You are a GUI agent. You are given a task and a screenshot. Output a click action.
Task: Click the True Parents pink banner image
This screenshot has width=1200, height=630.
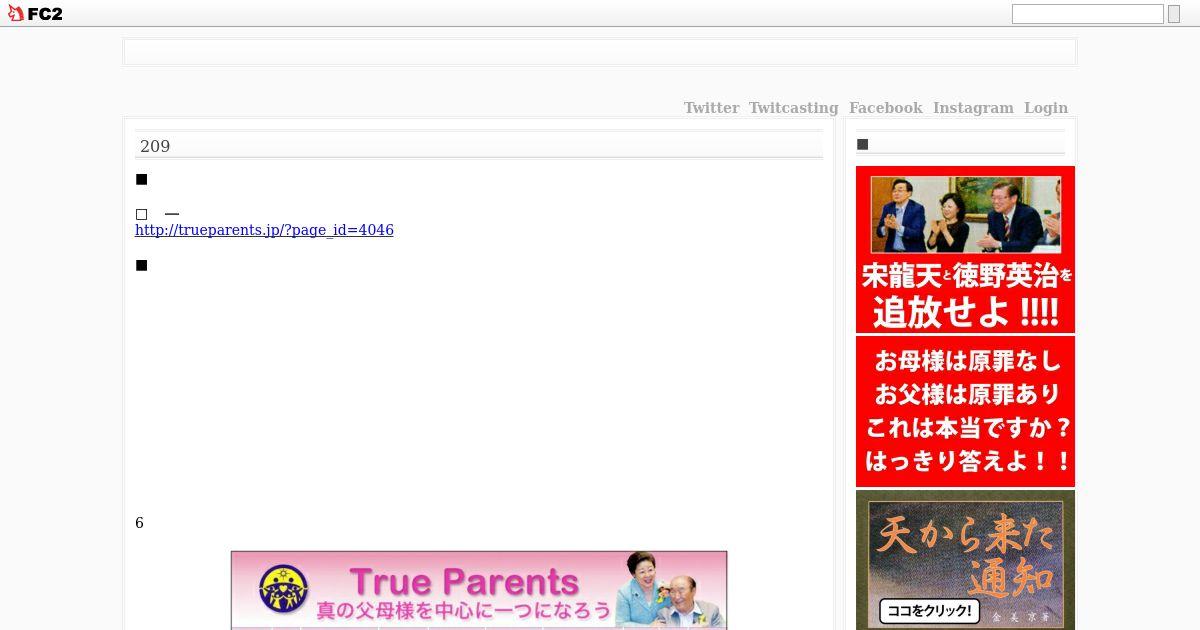(x=479, y=590)
